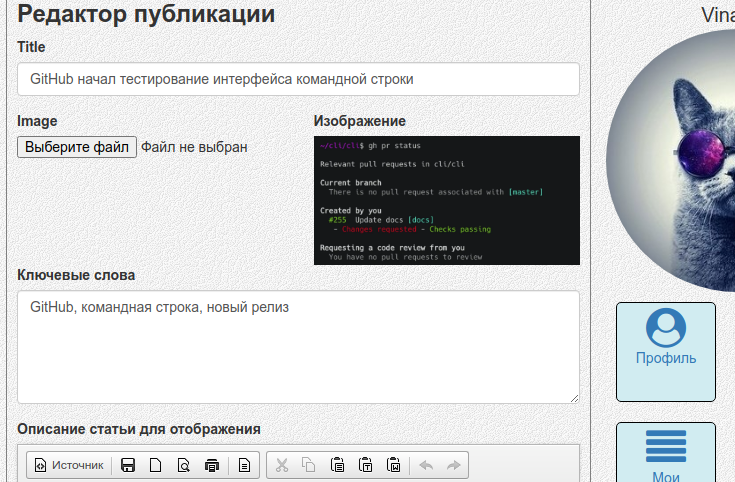
Task: Click the Save floppy disk icon
Action: coord(128,465)
